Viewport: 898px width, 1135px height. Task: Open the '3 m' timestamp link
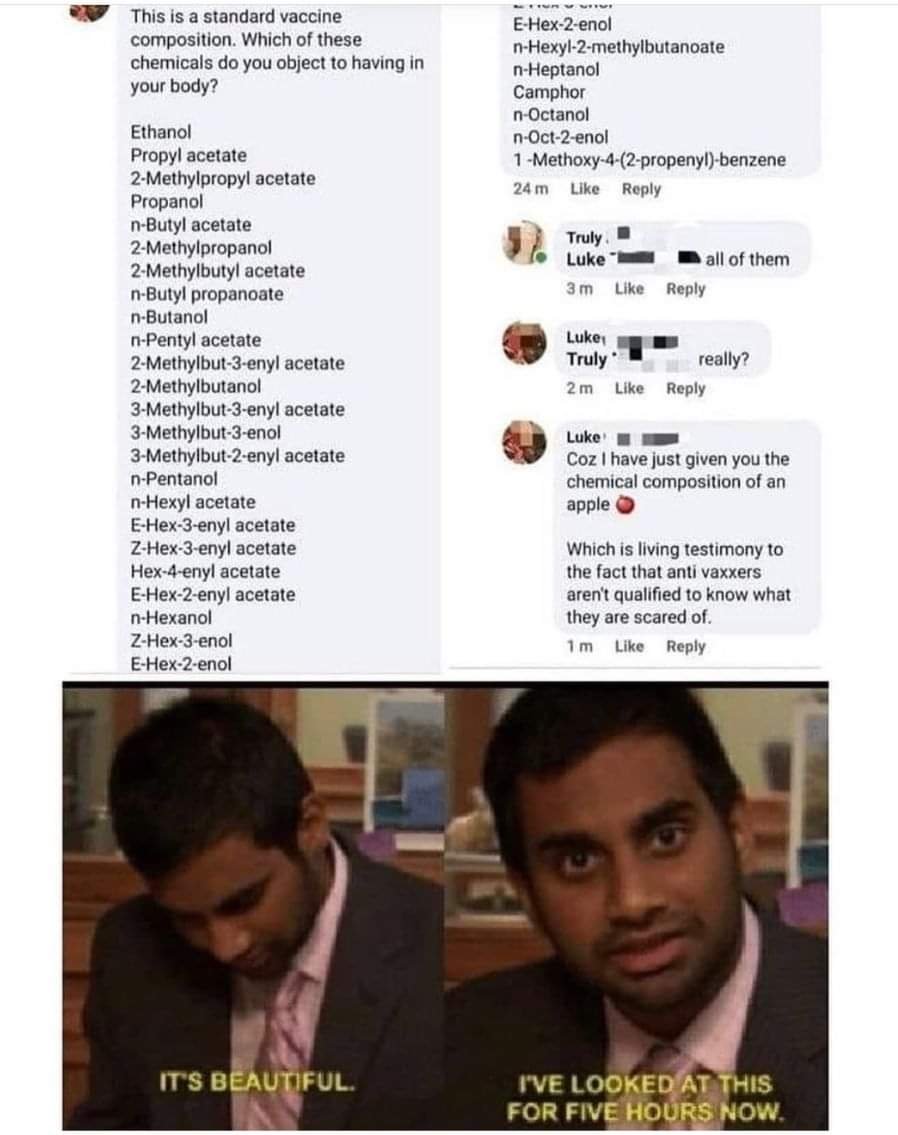point(579,289)
